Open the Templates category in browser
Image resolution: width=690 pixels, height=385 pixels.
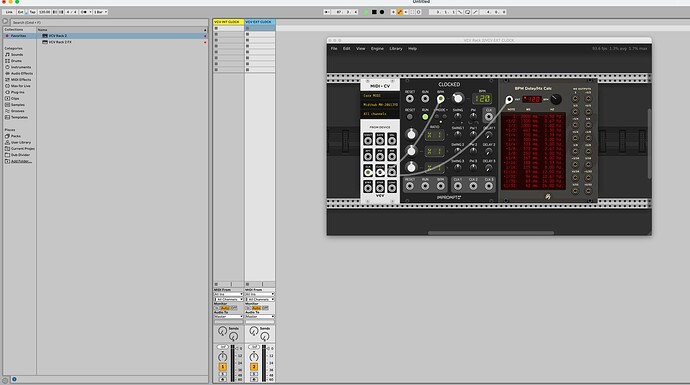tap(19, 117)
